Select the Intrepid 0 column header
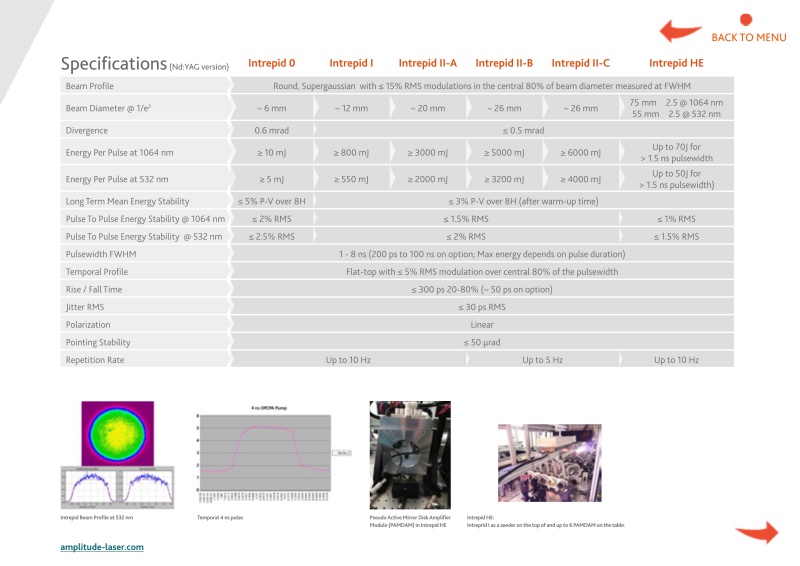Screen dimensions: 800x566 pyautogui.click(x=271, y=63)
